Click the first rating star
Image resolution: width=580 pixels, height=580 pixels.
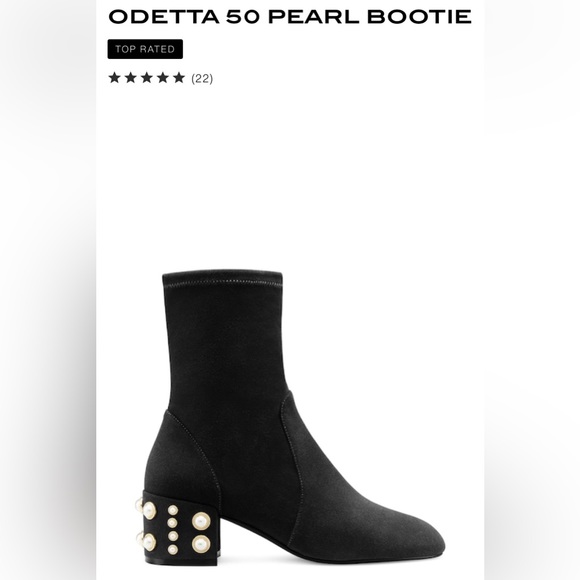[114, 78]
